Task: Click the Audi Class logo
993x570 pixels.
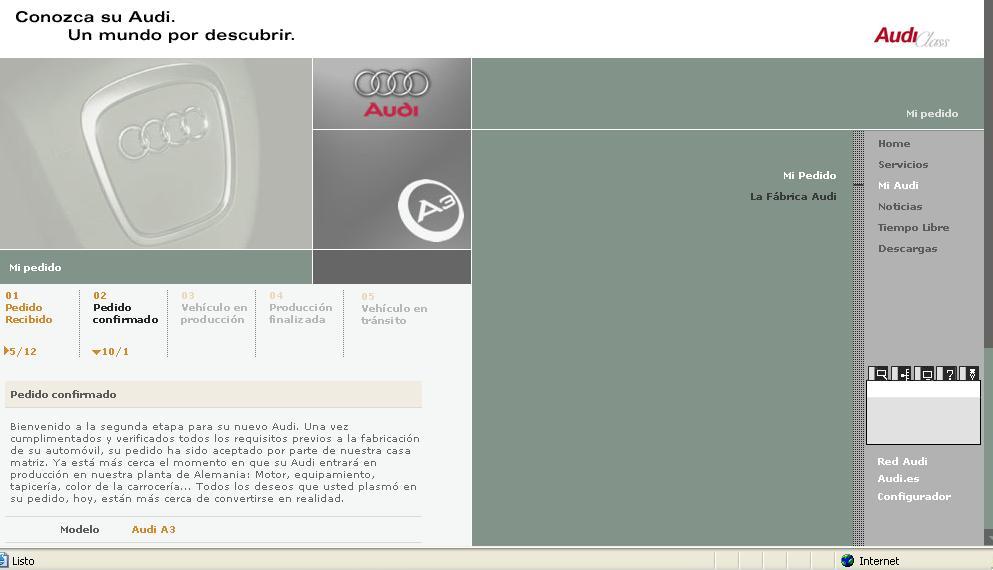Action: click(911, 36)
